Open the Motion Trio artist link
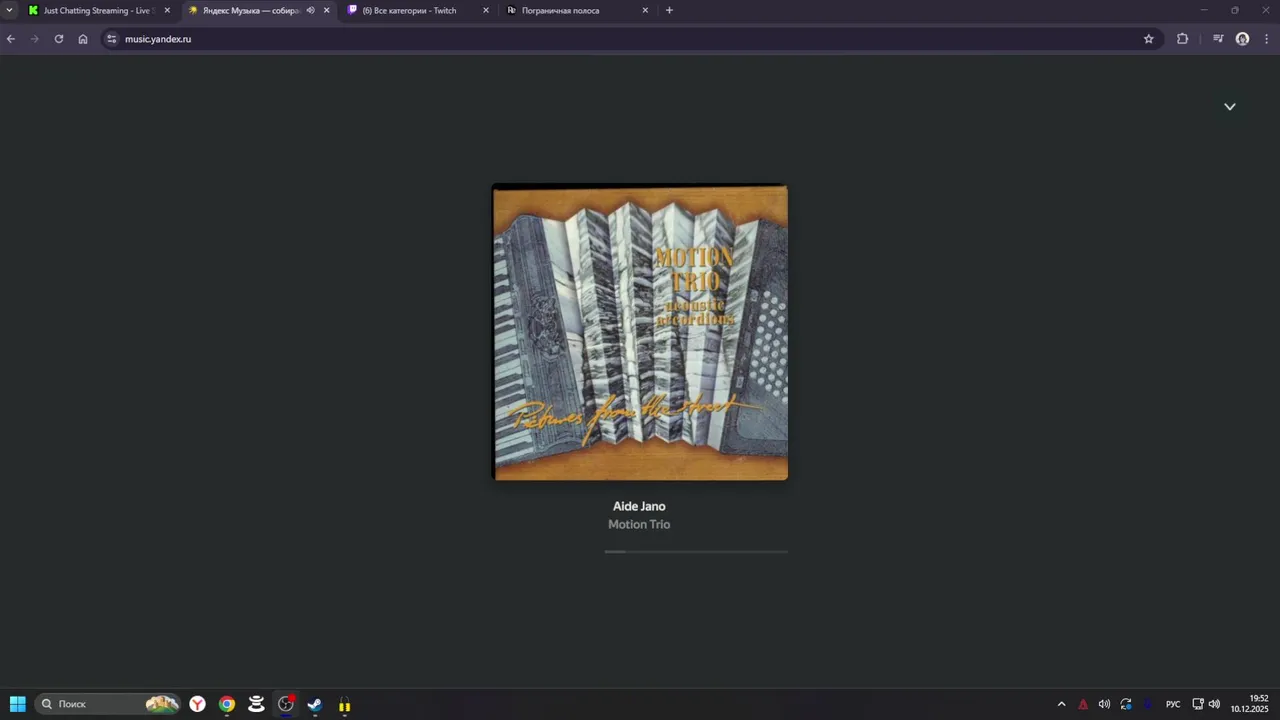1280x720 pixels. tap(639, 524)
